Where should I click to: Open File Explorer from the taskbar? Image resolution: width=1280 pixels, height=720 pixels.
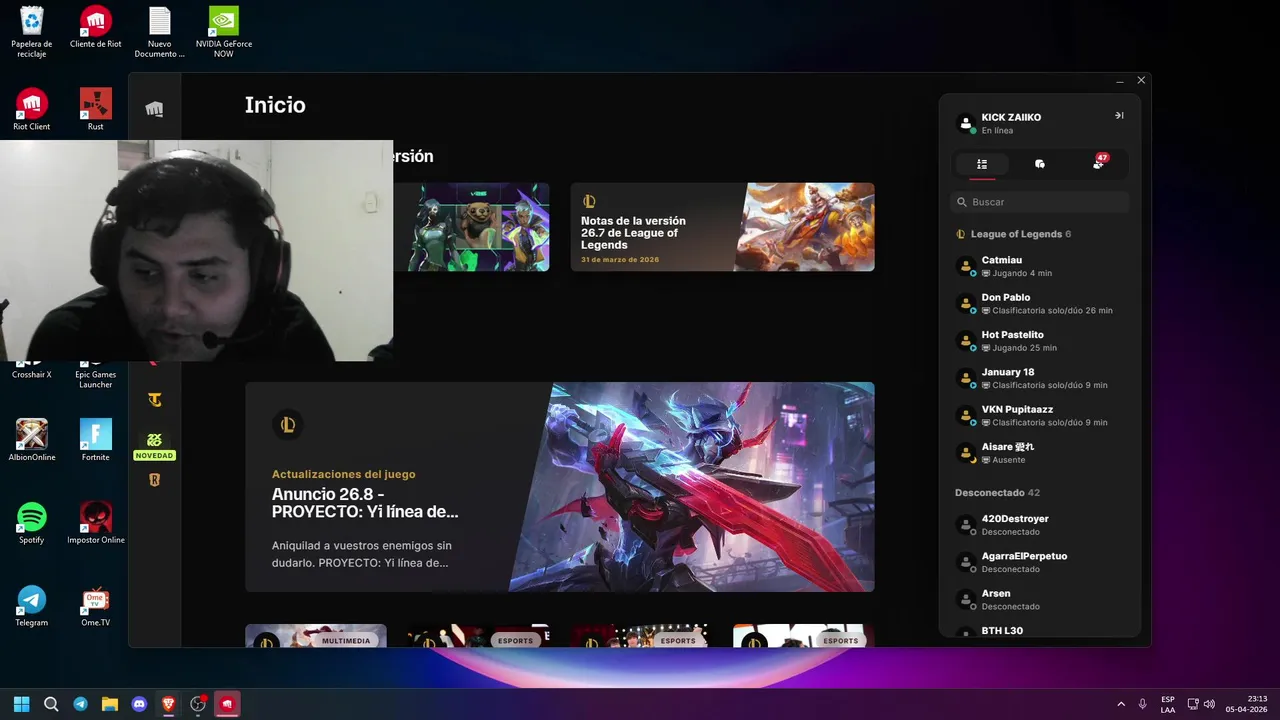pyautogui.click(x=110, y=704)
